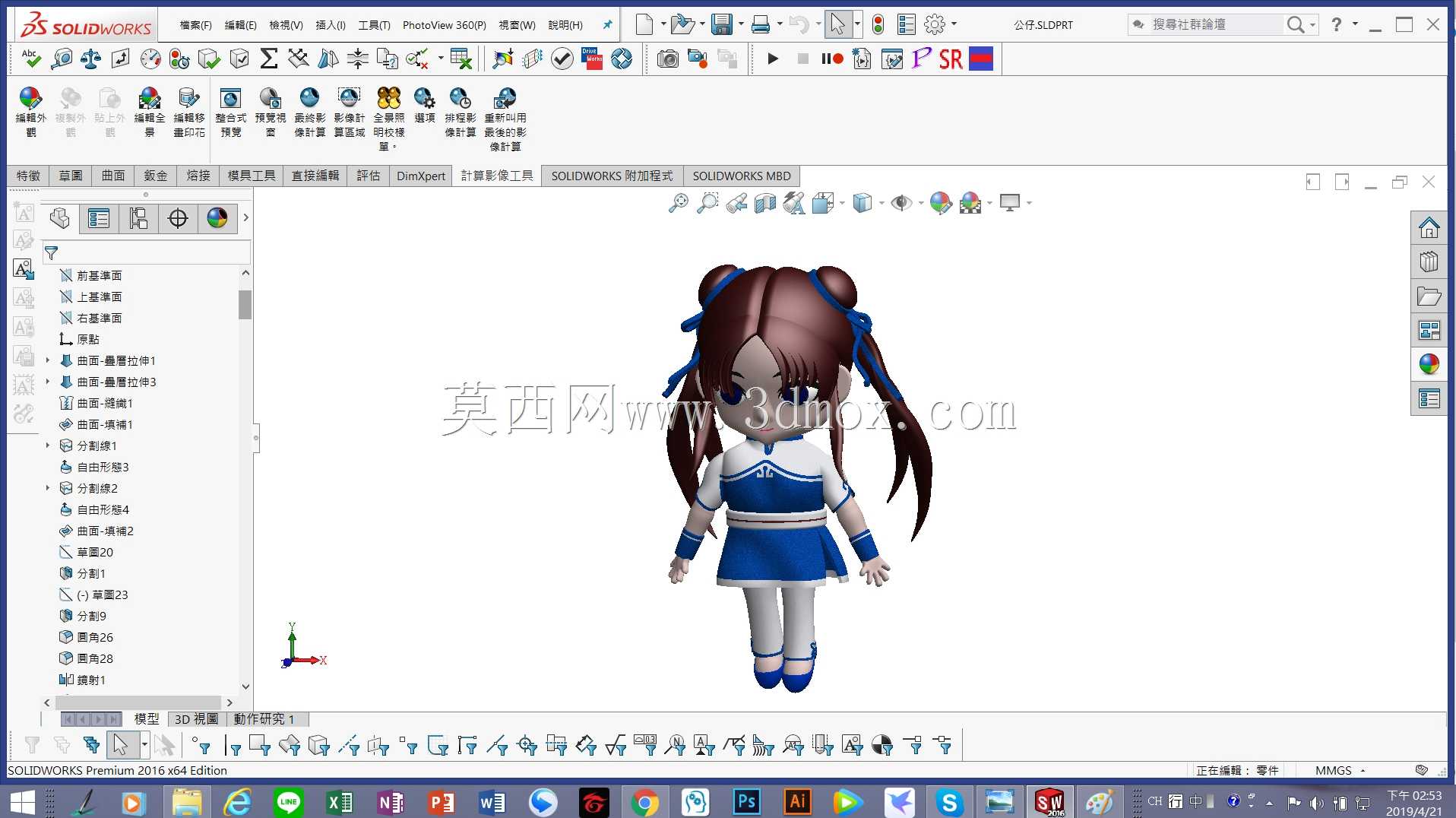Image resolution: width=1456 pixels, height=818 pixels.
Task: Switch to the 草圖 command tab
Action: pos(71,176)
